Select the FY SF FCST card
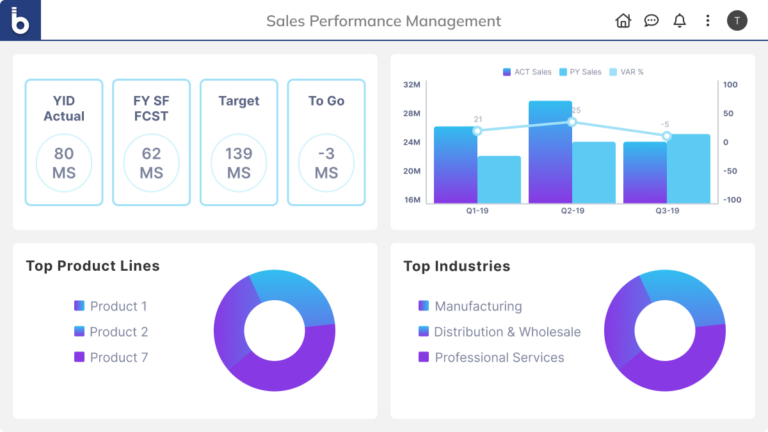The image size is (768, 432). (x=151, y=142)
